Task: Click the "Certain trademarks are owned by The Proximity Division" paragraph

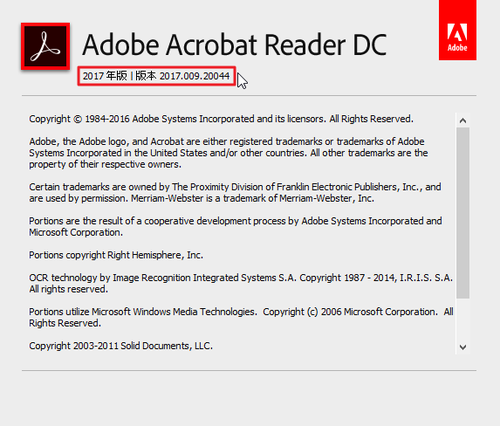Action: (235, 193)
